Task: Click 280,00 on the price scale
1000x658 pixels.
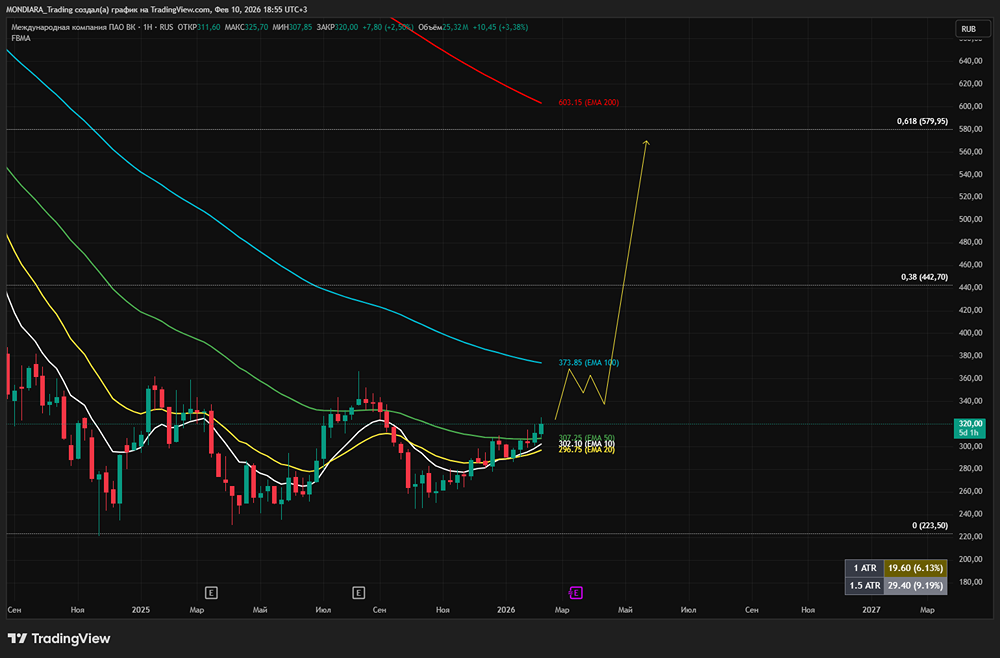Action: [x=970, y=469]
